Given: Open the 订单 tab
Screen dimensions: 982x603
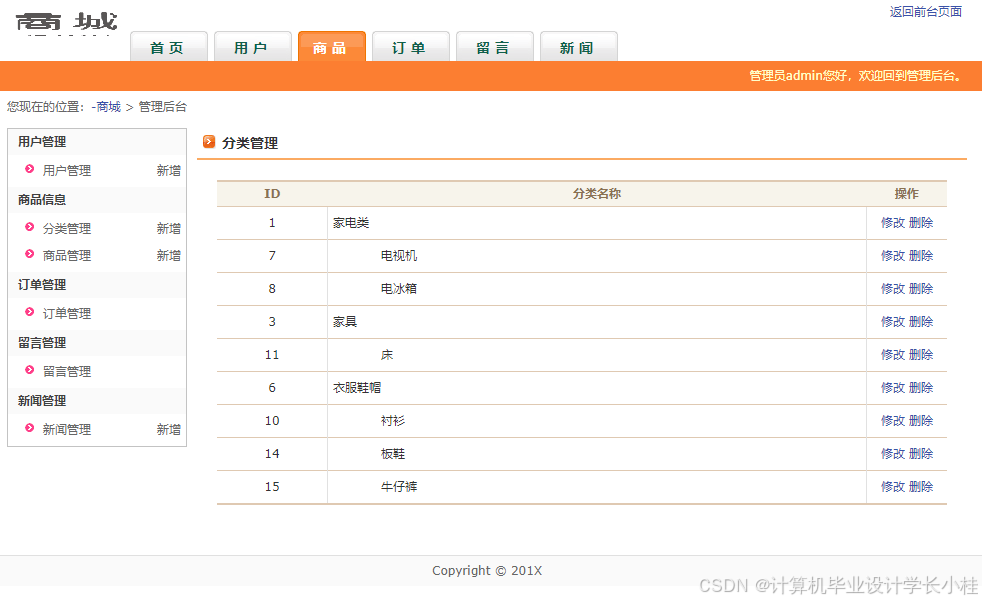Looking at the screenshot, I should click(410, 47).
